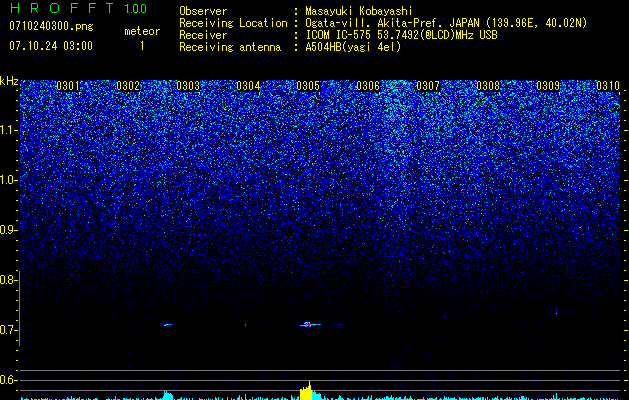Click the faint echo dot near 0304
629x400 pixels.
coord(246,325)
